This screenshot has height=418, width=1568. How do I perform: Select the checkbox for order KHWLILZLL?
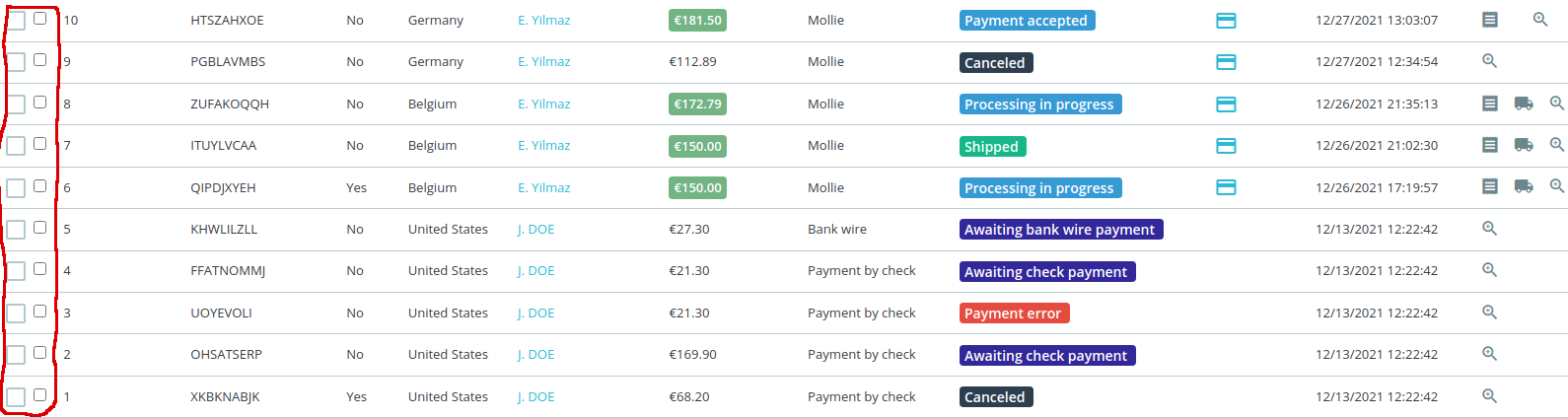pyautogui.click(x=39, y=228)
